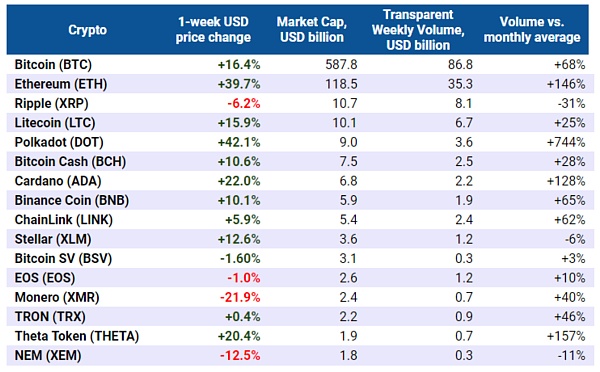This screenshot has width=600, height=372.
Task: Select the Binance Coin (BNB) cell
Action: click(72, 200)
